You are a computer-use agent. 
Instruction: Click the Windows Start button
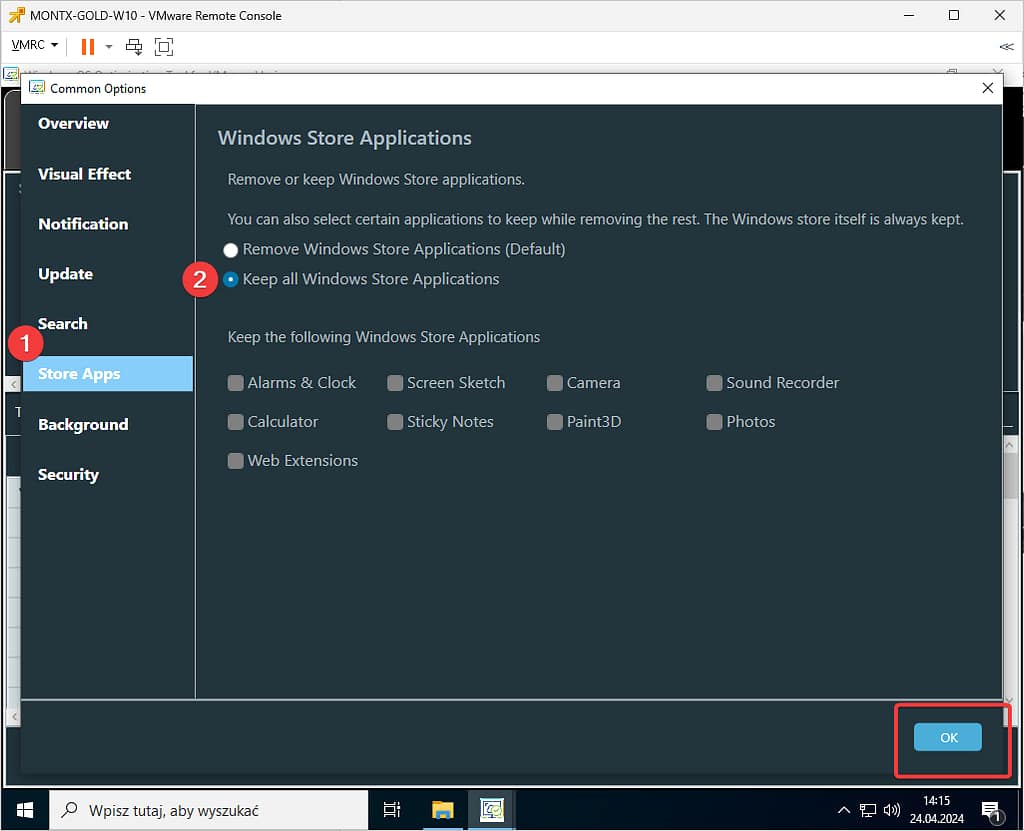pos(24,809)
